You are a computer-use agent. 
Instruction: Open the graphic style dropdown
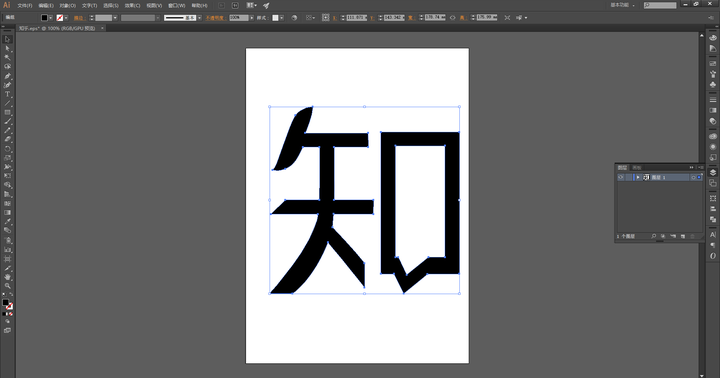pos(281,18)
